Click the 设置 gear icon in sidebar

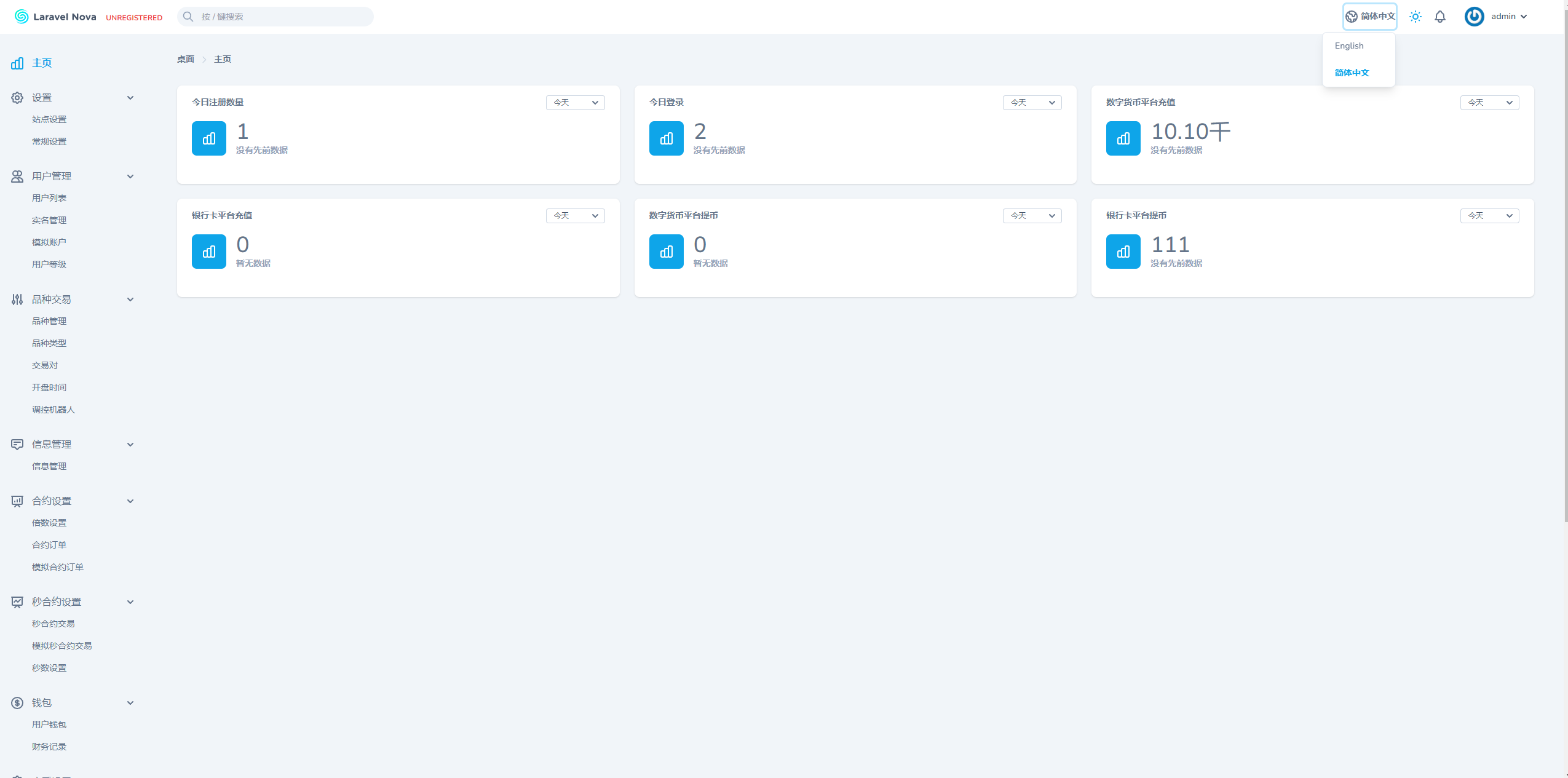pos(17,98)
